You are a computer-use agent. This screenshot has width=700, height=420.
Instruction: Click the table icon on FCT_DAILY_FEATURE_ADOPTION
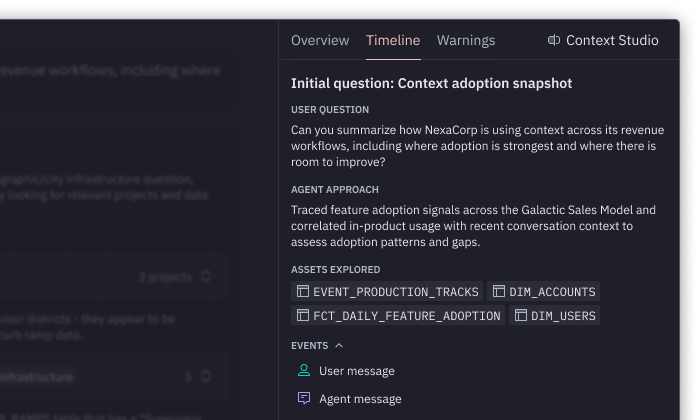coord(302,316)
